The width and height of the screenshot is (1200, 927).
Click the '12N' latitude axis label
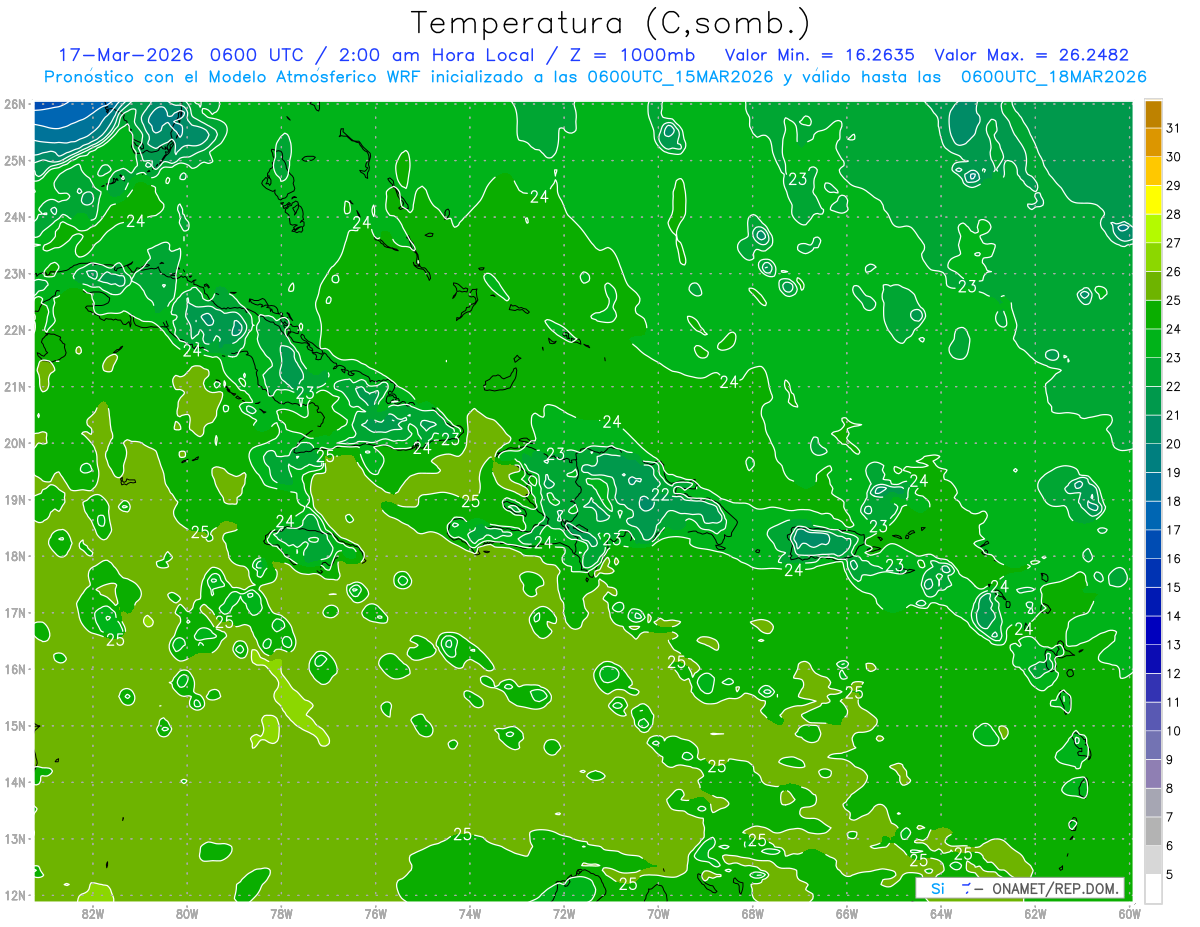[14, 896]
